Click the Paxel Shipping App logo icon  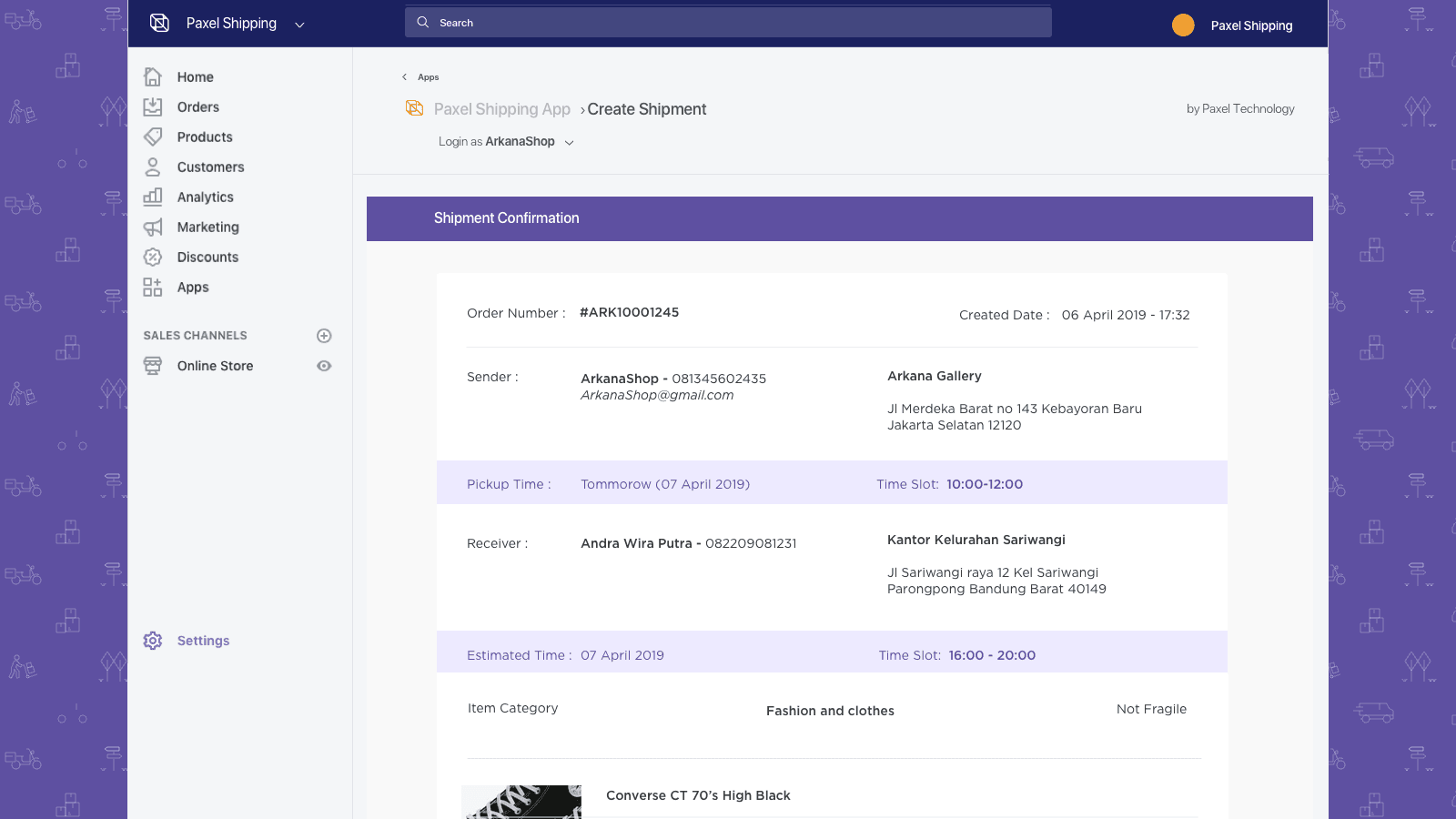click(x=414, y=108)
